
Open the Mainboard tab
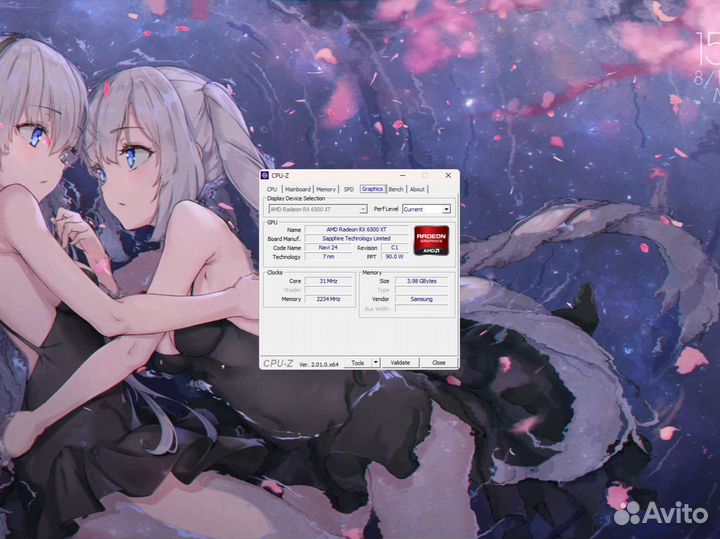pos(298,189)
